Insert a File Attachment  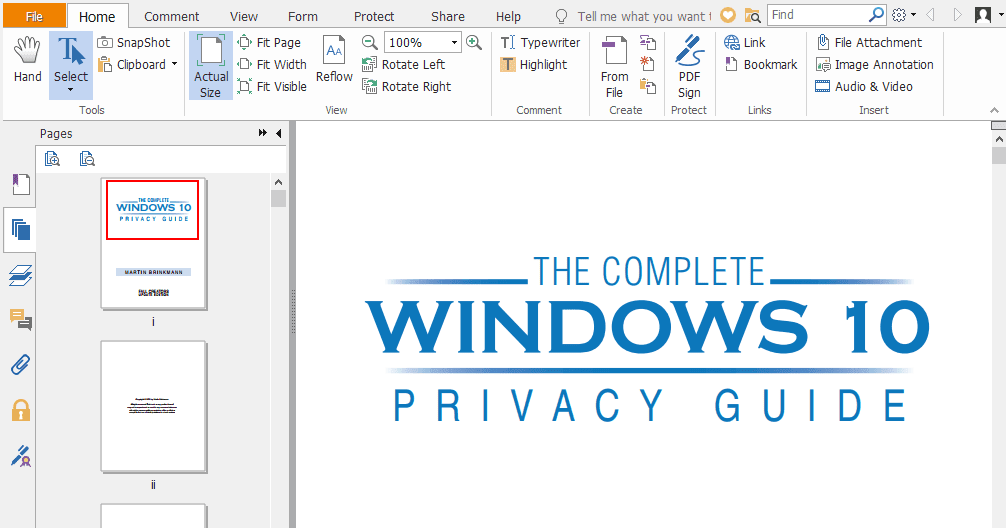[x=869, y=42]
